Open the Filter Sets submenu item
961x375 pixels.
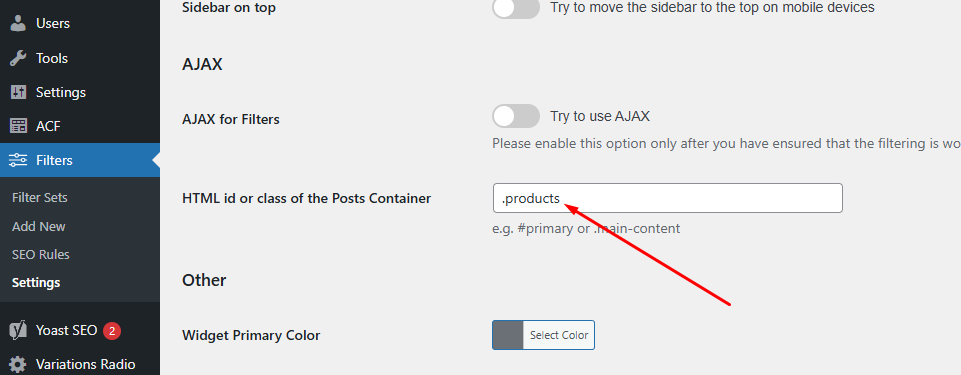tap(40, 198)
